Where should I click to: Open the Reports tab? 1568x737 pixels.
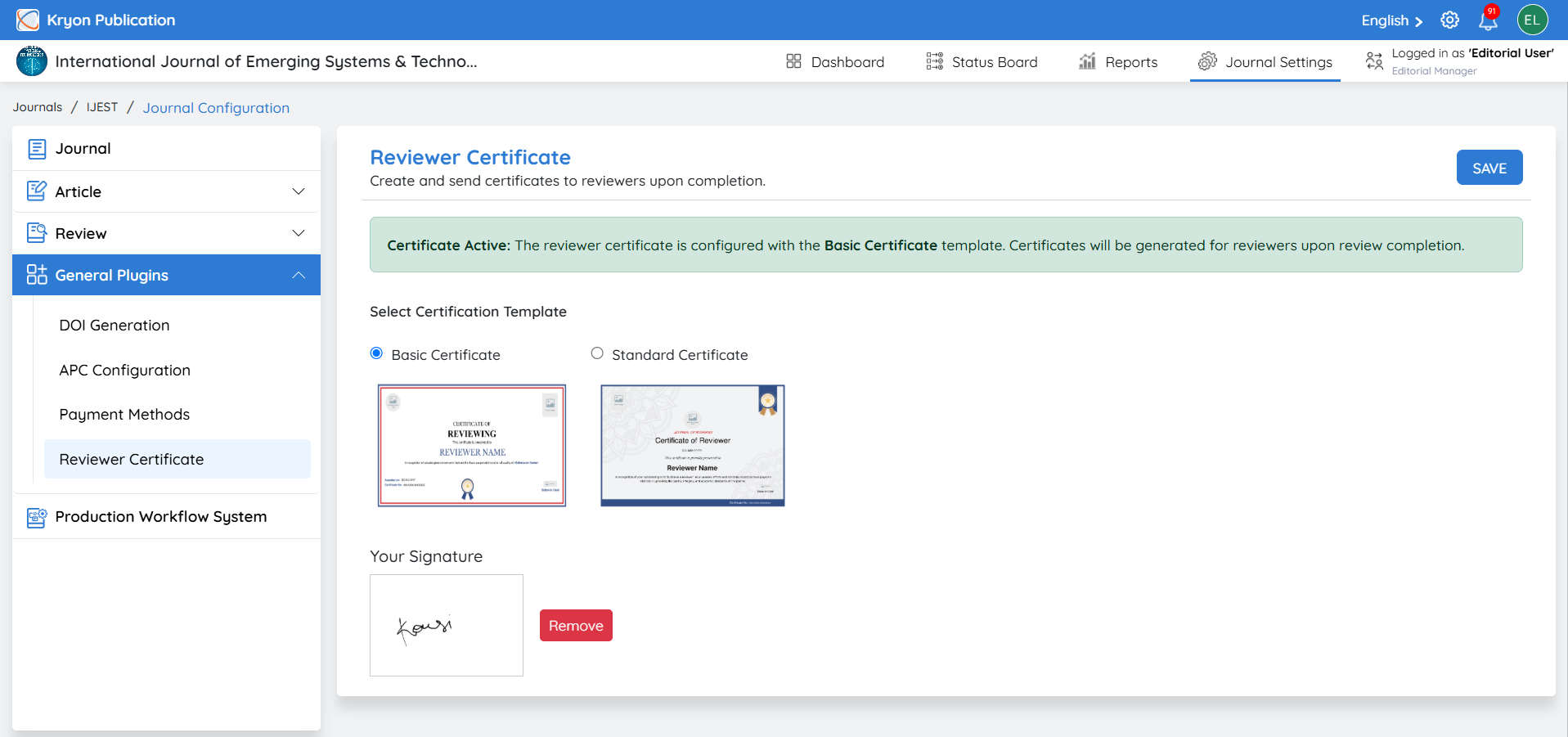pyautogui.click(x=1118, y=61)
